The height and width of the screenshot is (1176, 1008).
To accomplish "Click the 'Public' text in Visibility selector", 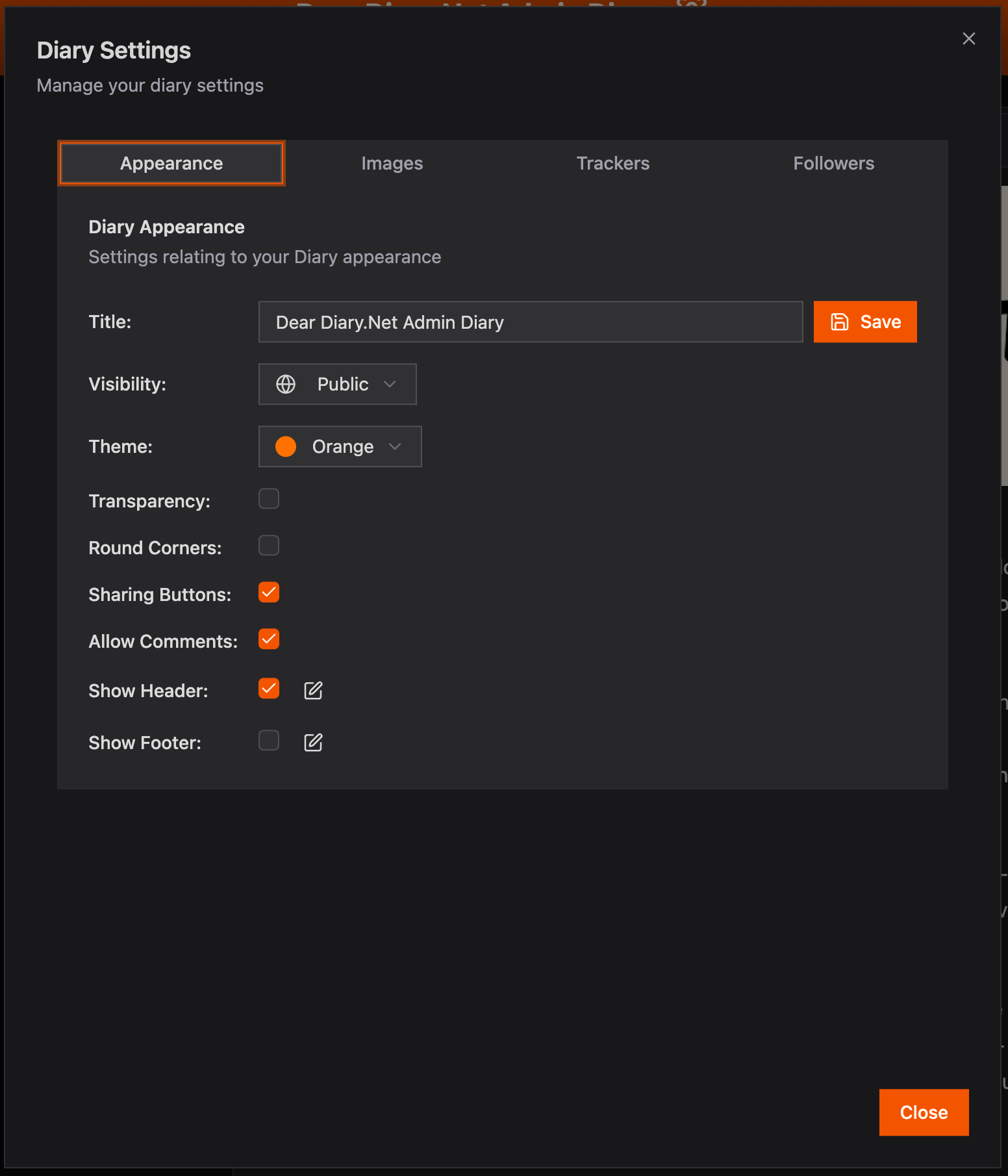I will click(343, 384).
